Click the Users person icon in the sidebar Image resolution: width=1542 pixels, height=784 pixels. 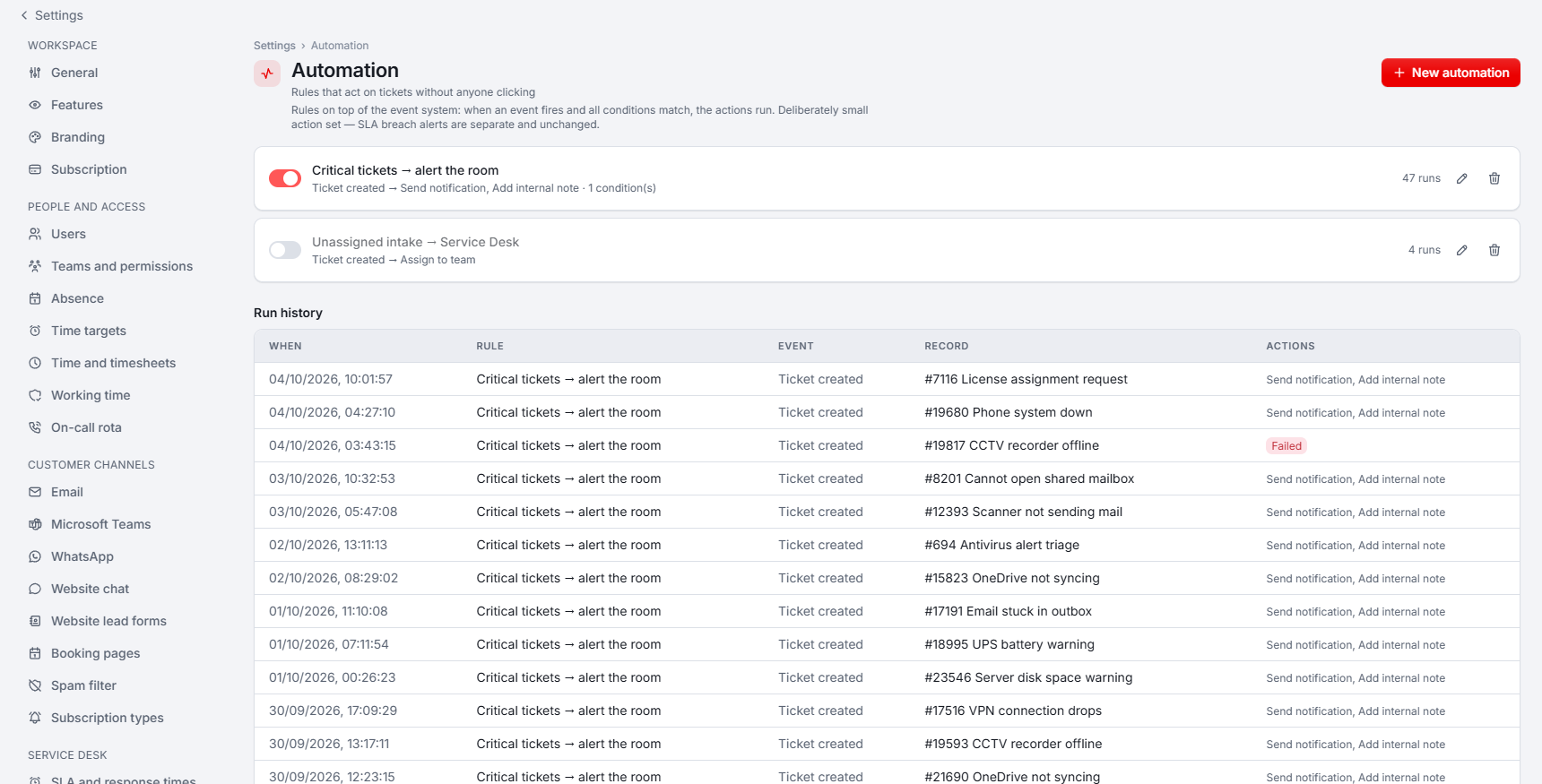pyautogui.click(x=35, y=234)
